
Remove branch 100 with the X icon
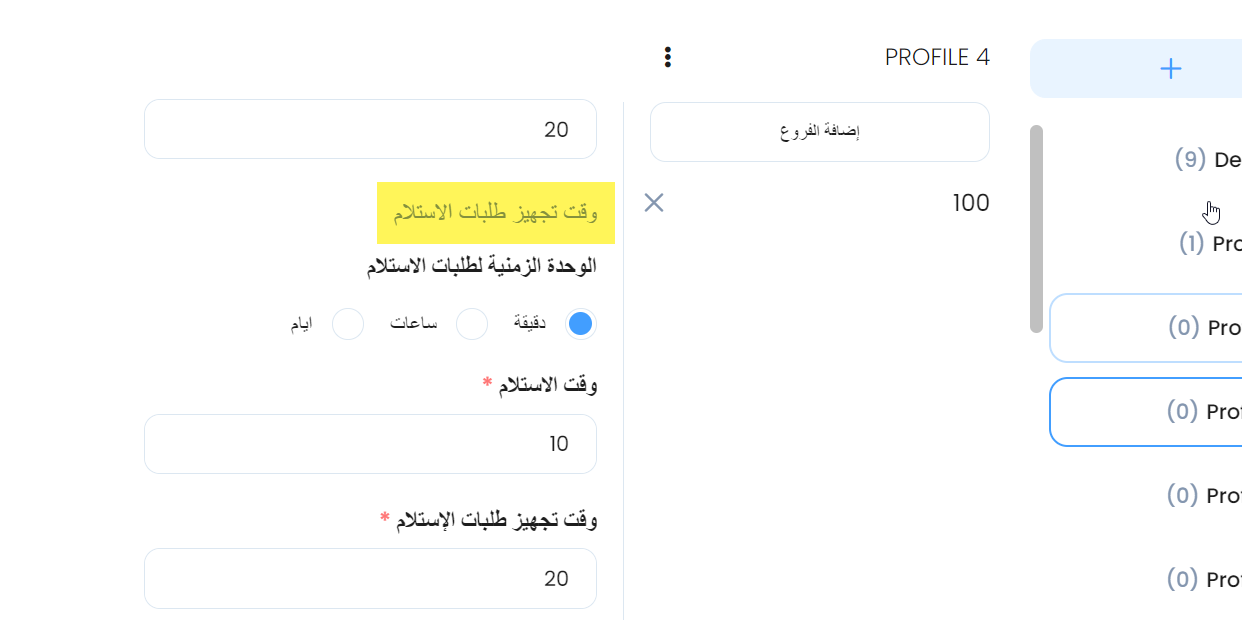(654, 203)
